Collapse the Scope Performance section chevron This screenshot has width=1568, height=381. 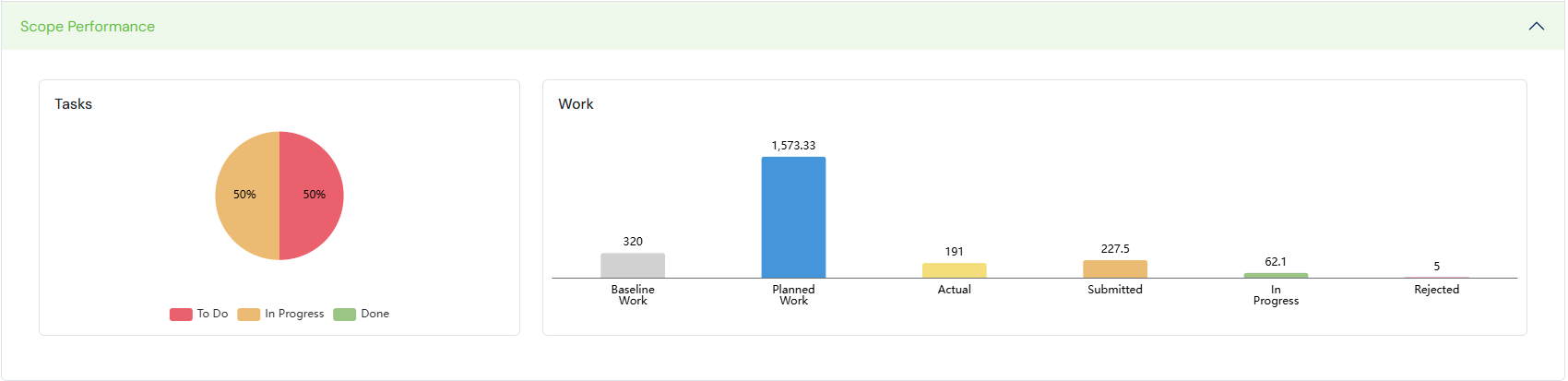(1536, 26)
